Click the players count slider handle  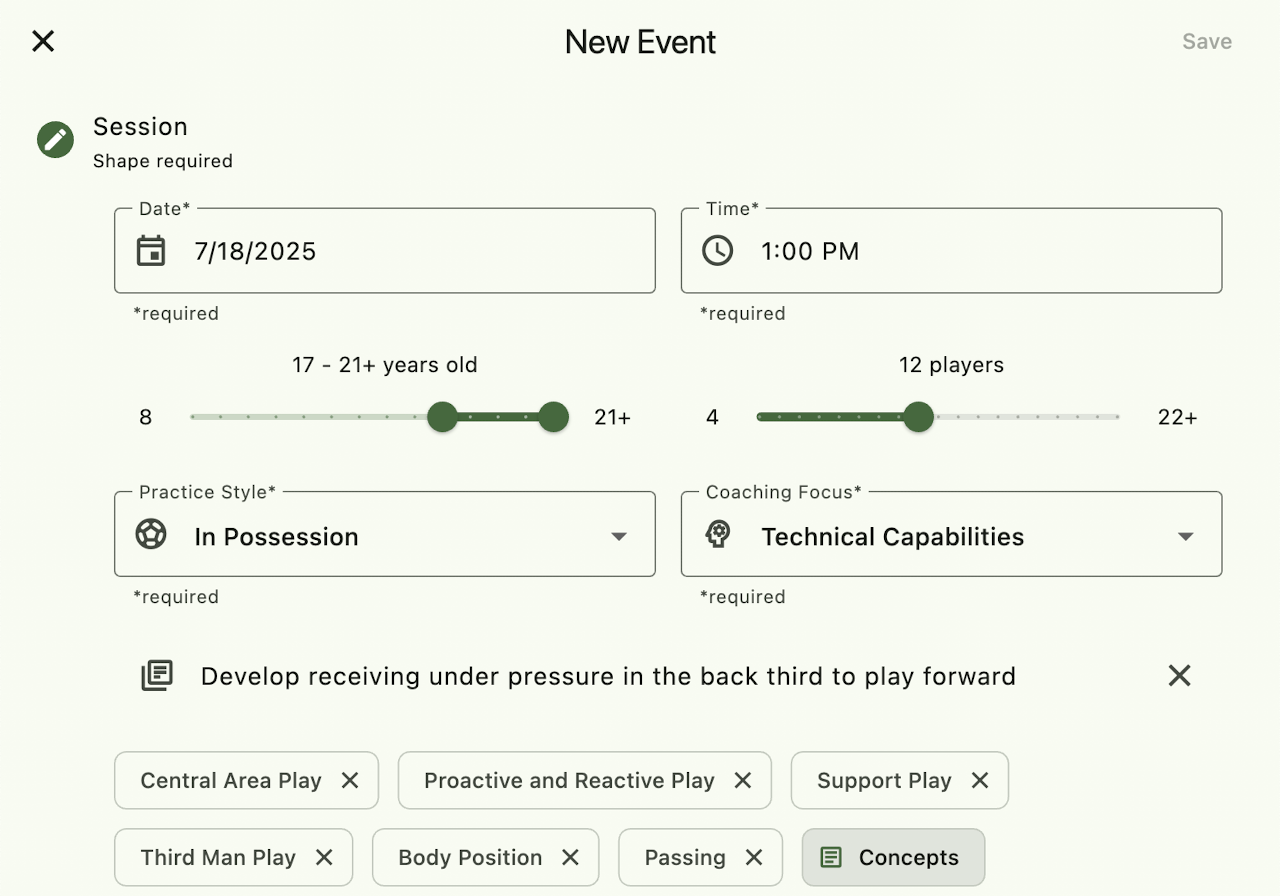point(918,417)
